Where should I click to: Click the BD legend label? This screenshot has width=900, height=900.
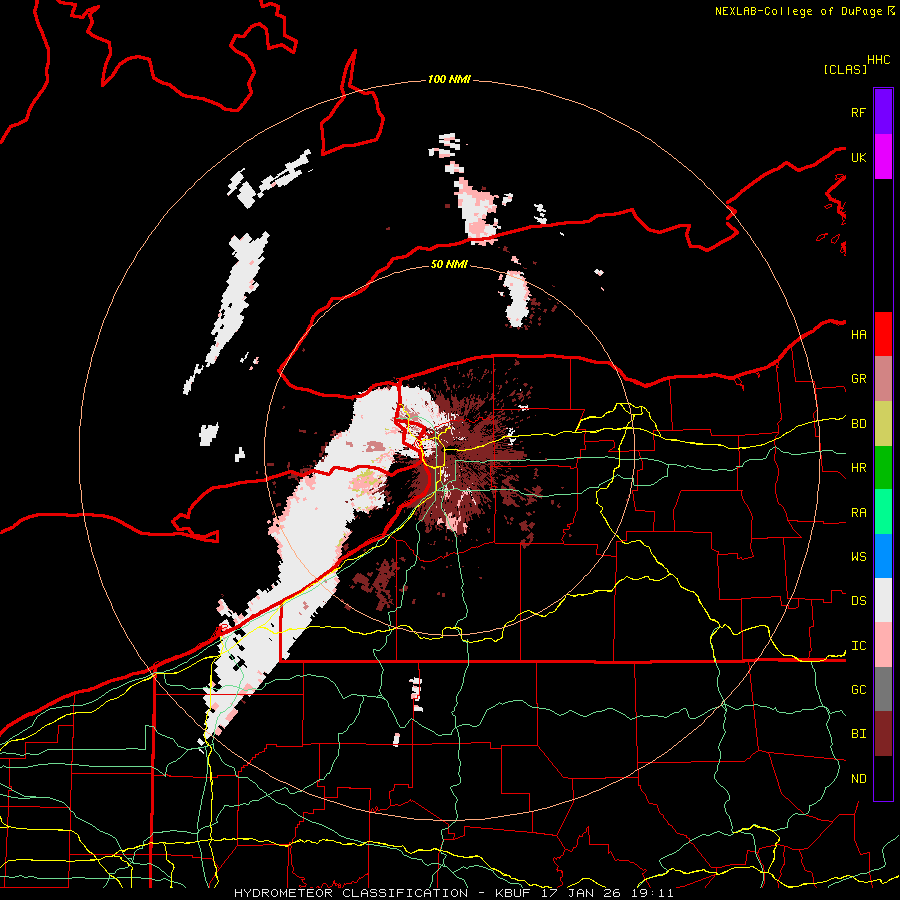click(859, 424)
